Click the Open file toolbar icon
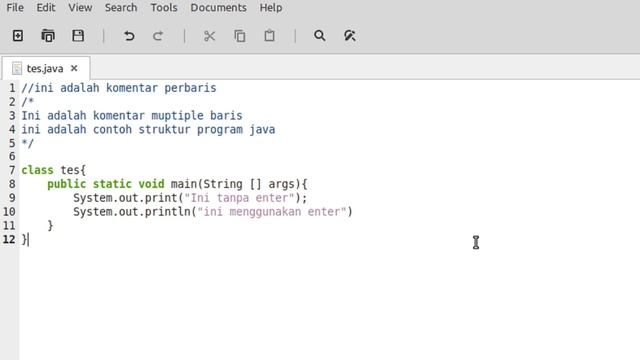The width and height of the screenshot is (640, 360). tap(48, 36)
